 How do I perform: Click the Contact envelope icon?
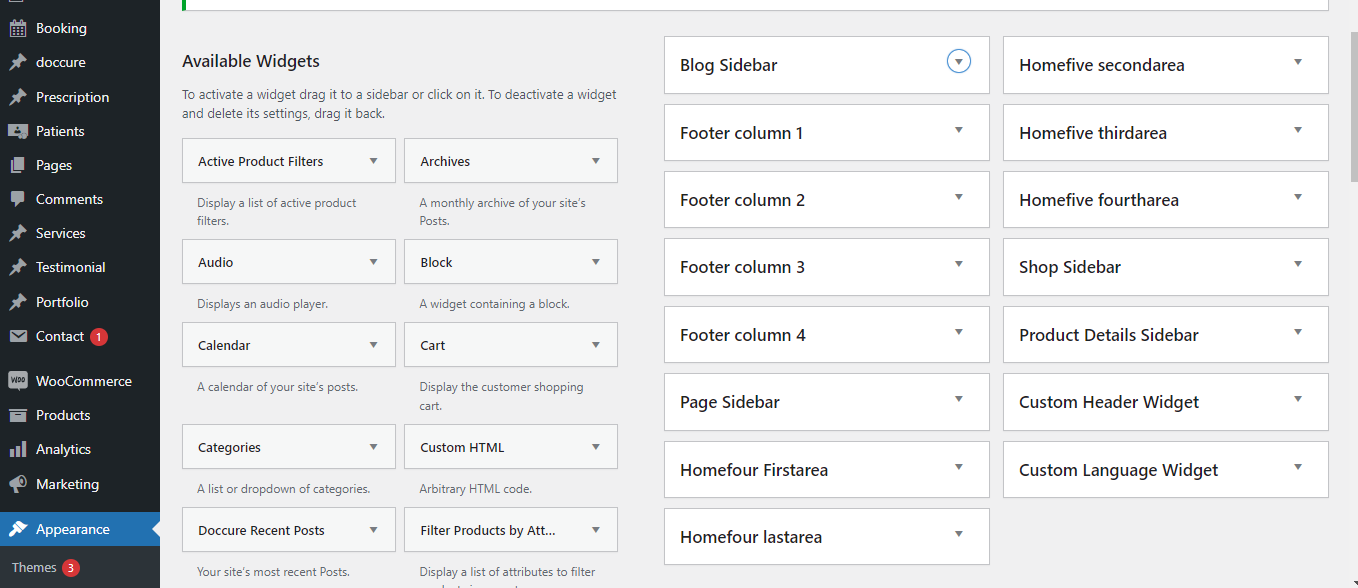tap(18, 336)
